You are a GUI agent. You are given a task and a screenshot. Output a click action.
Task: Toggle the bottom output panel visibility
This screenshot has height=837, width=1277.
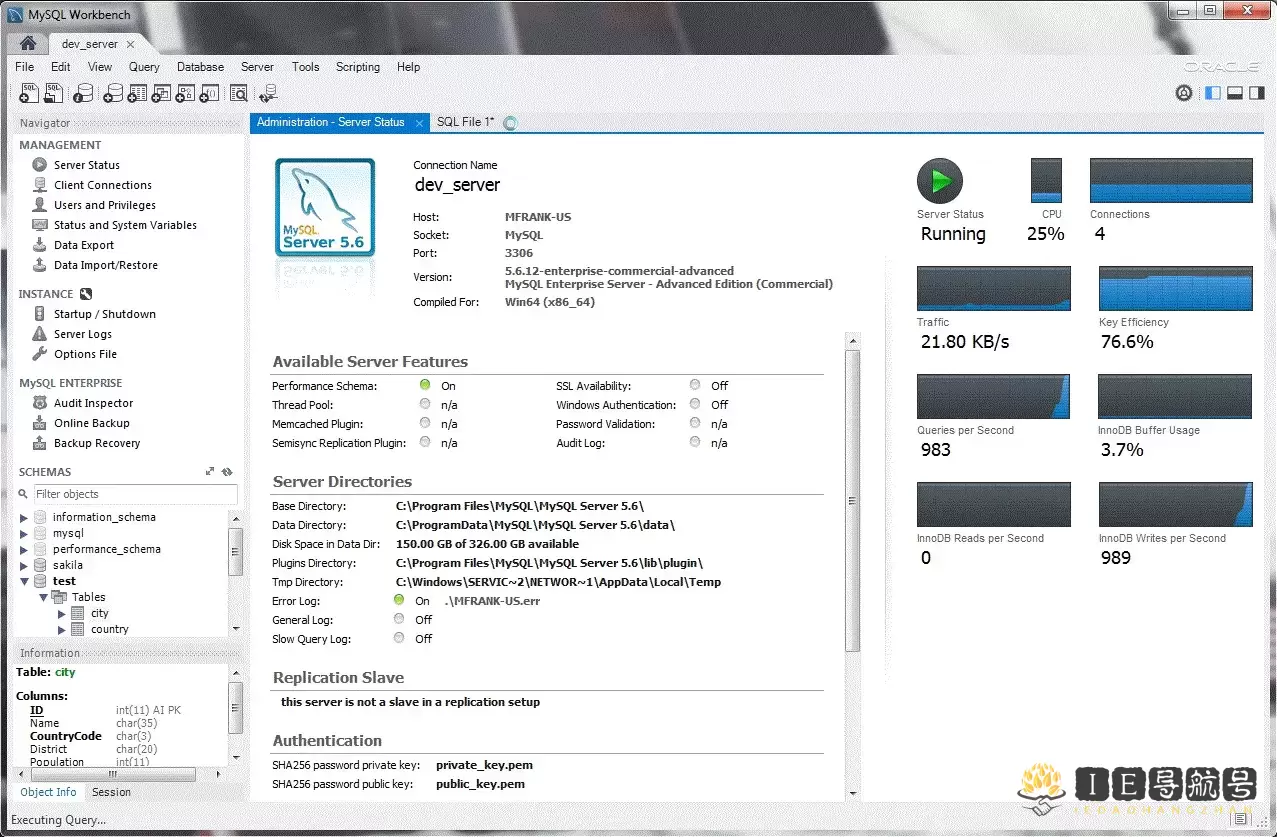click(1234, 93)
